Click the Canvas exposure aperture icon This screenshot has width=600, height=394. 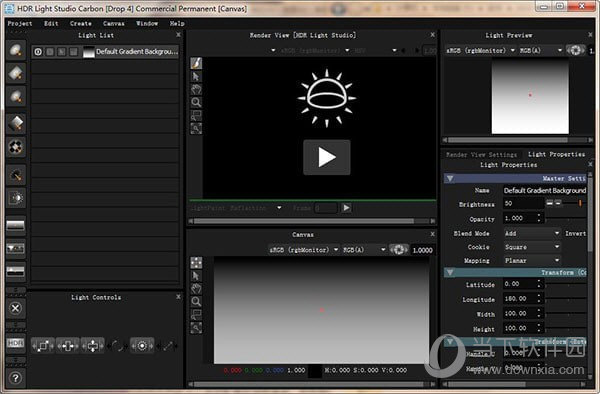[399, 250]
